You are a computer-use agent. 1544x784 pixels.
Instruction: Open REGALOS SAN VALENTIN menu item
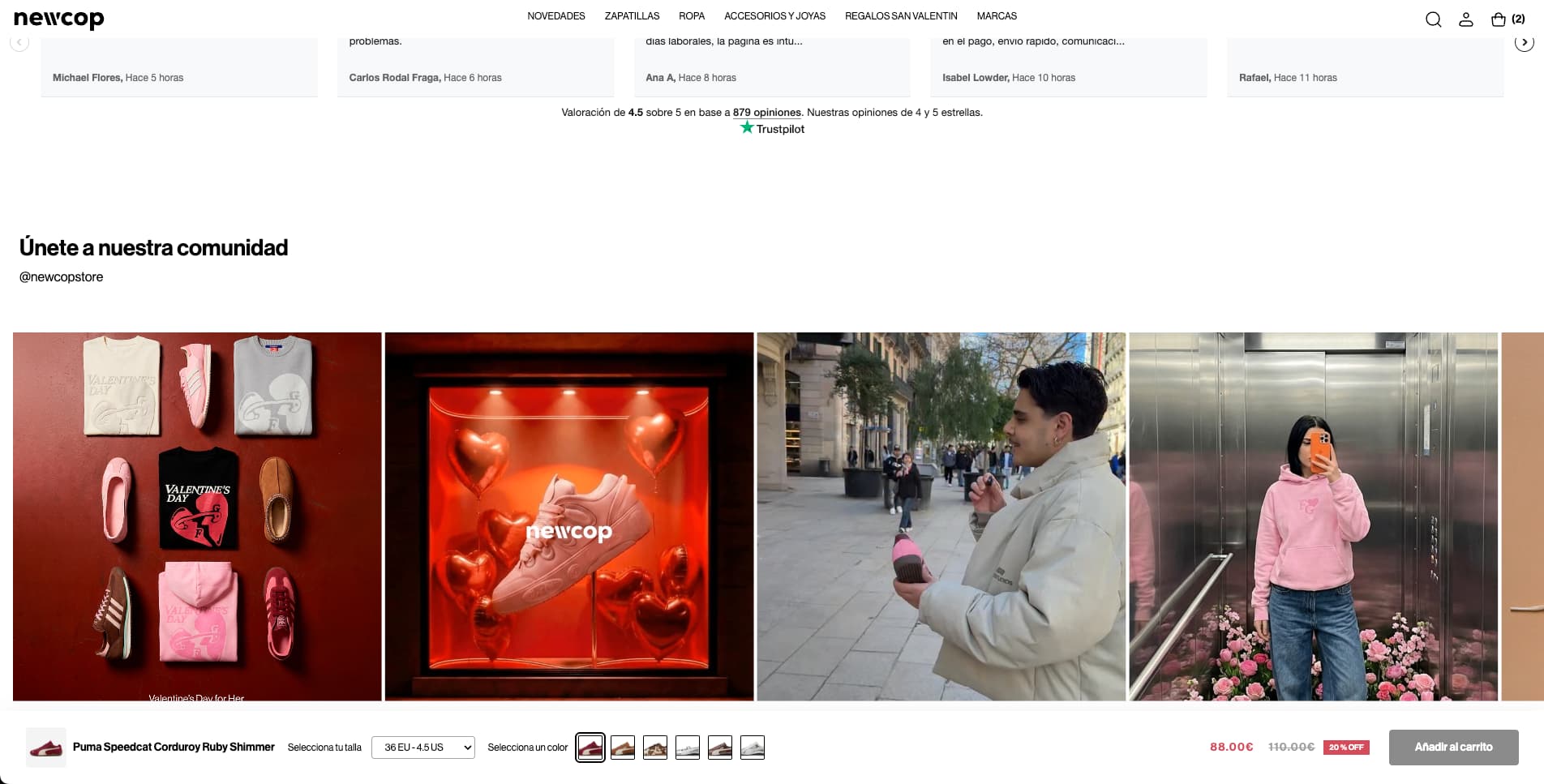(900, 15)
